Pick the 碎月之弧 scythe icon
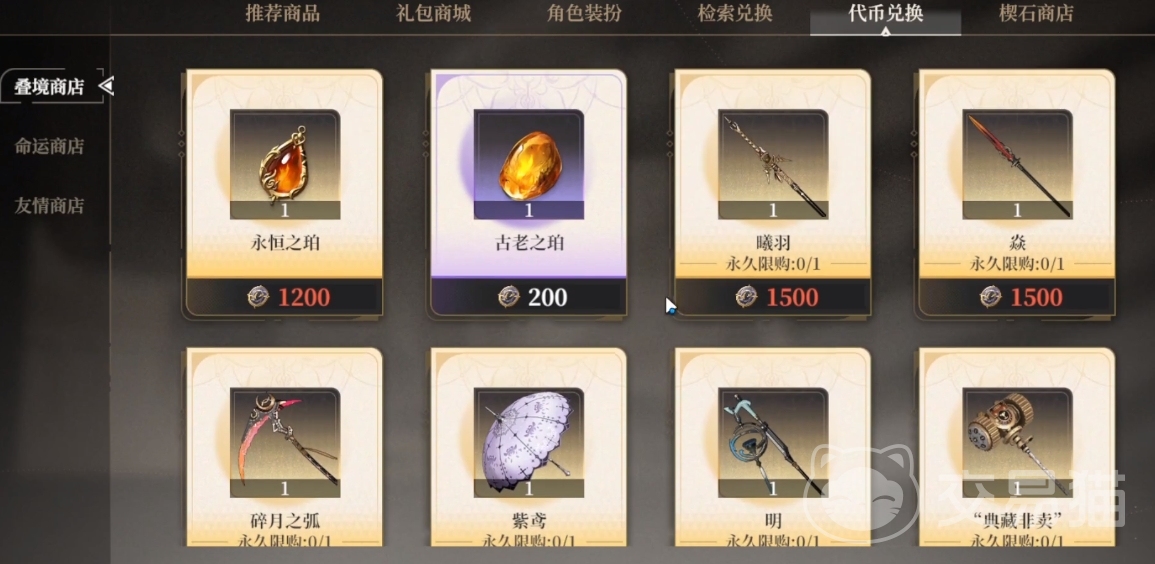Screen dimensions: 1155x564 pyautogui.click(x=284, y=443)
